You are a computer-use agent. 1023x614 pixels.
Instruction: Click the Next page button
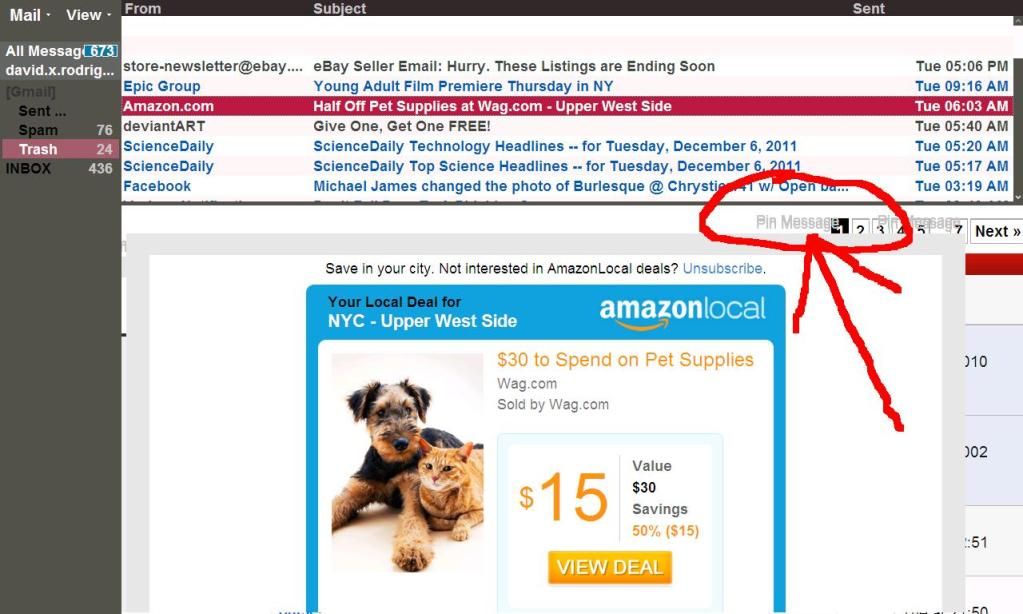point(996,230)
